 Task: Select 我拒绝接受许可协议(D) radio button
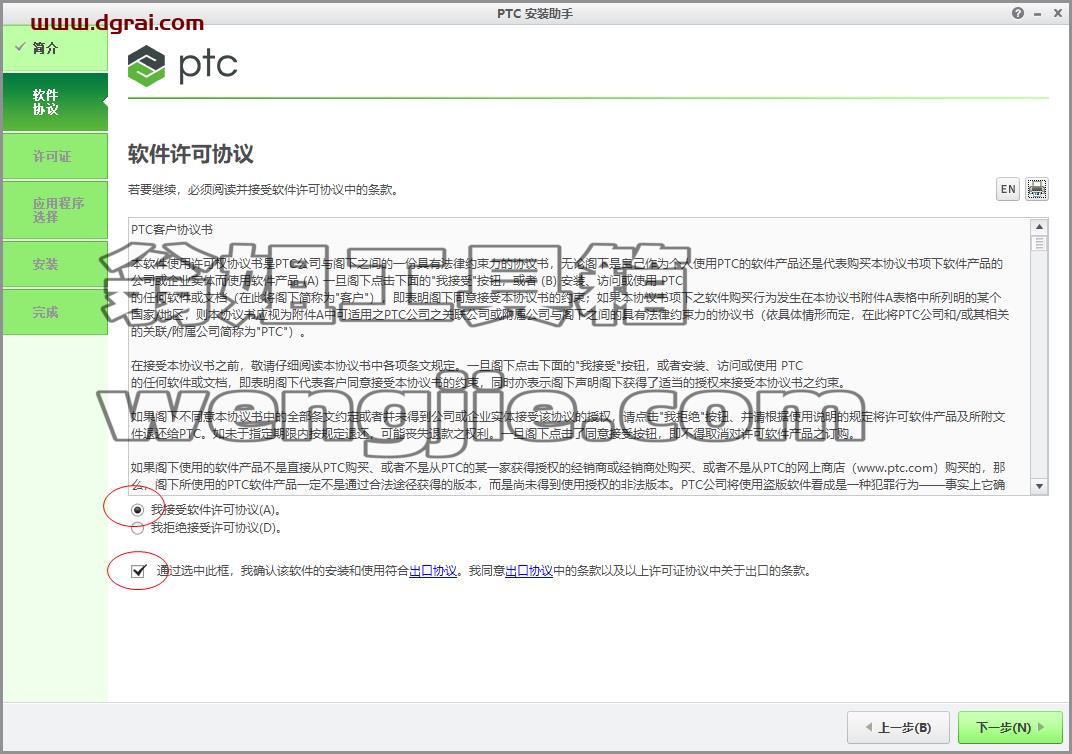pos(137,528)
